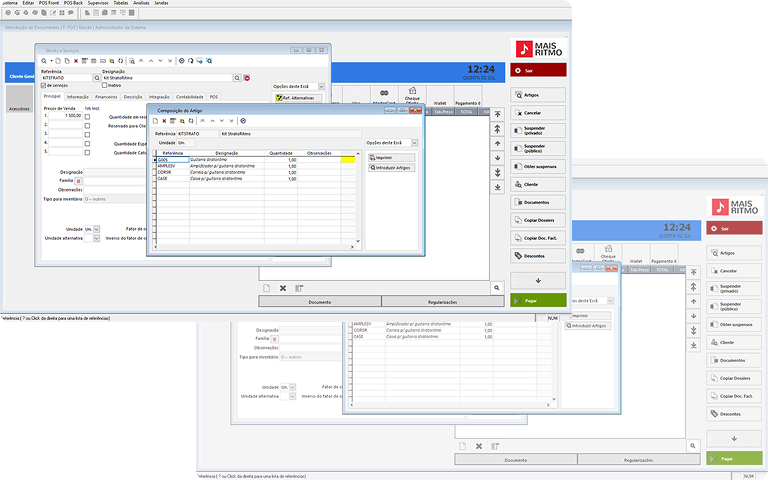Click the scroll-to-top arrow beside the document grid
Viewport: 768px width, 480px height.
(x=497, y=115)
